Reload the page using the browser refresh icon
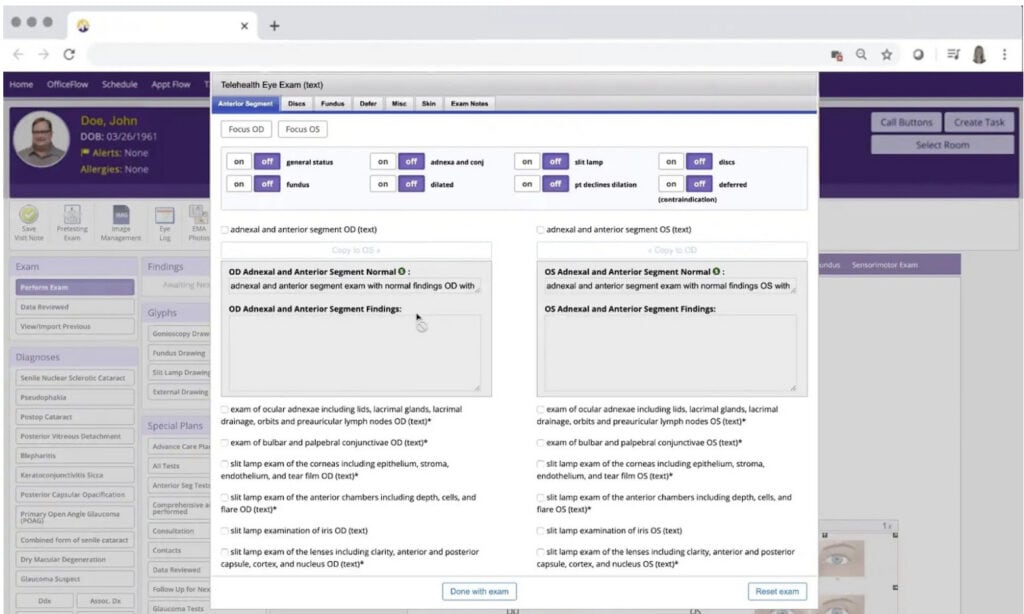 [69, 55]
